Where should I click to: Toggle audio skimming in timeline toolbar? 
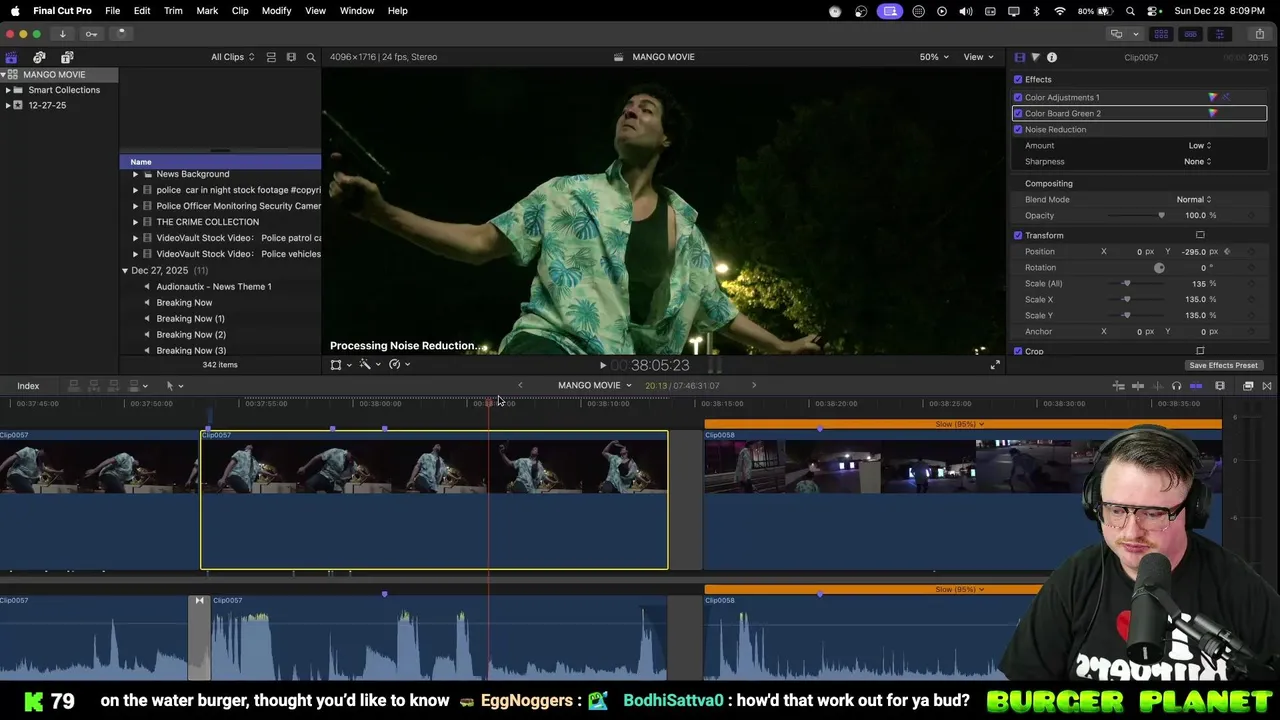[1158, 386]
